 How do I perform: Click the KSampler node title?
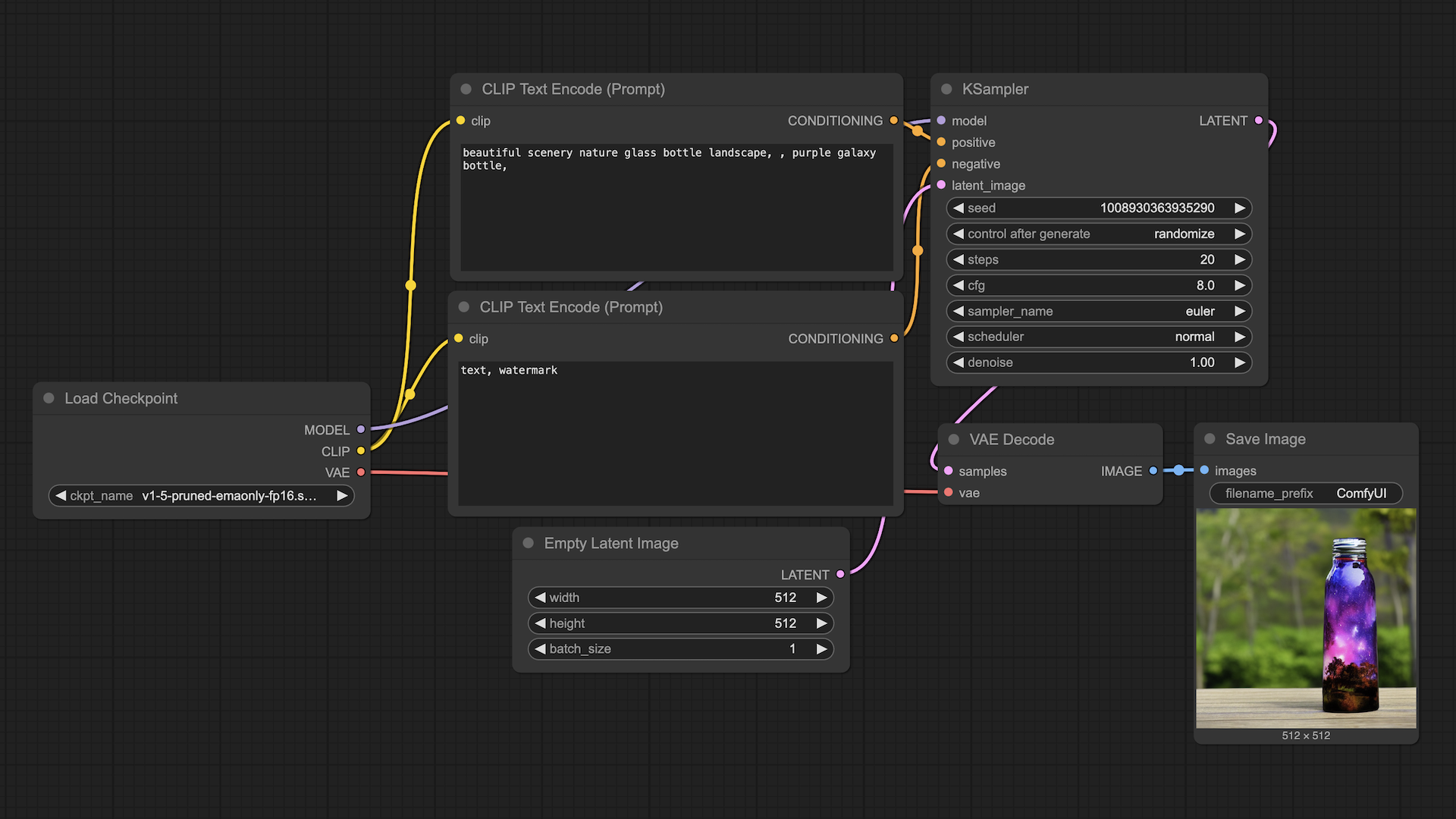tap(995, 89)
